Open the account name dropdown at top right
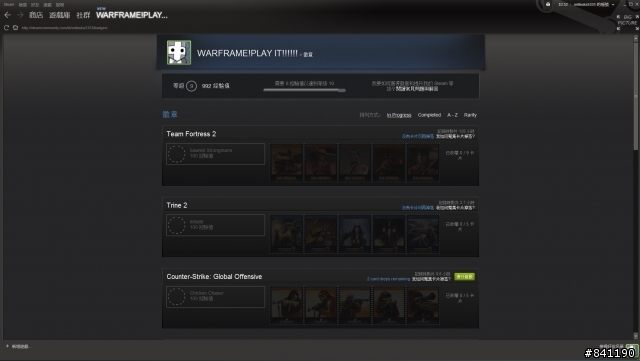 594,4
